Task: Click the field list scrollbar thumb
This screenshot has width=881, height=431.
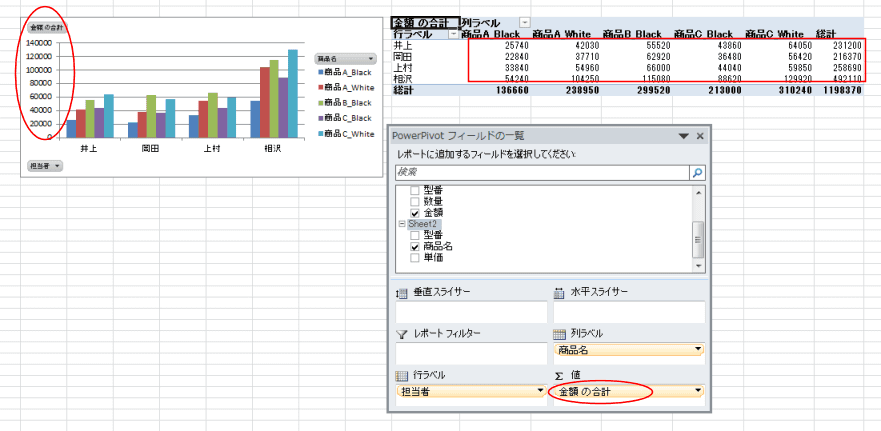Action: [699, 239]
